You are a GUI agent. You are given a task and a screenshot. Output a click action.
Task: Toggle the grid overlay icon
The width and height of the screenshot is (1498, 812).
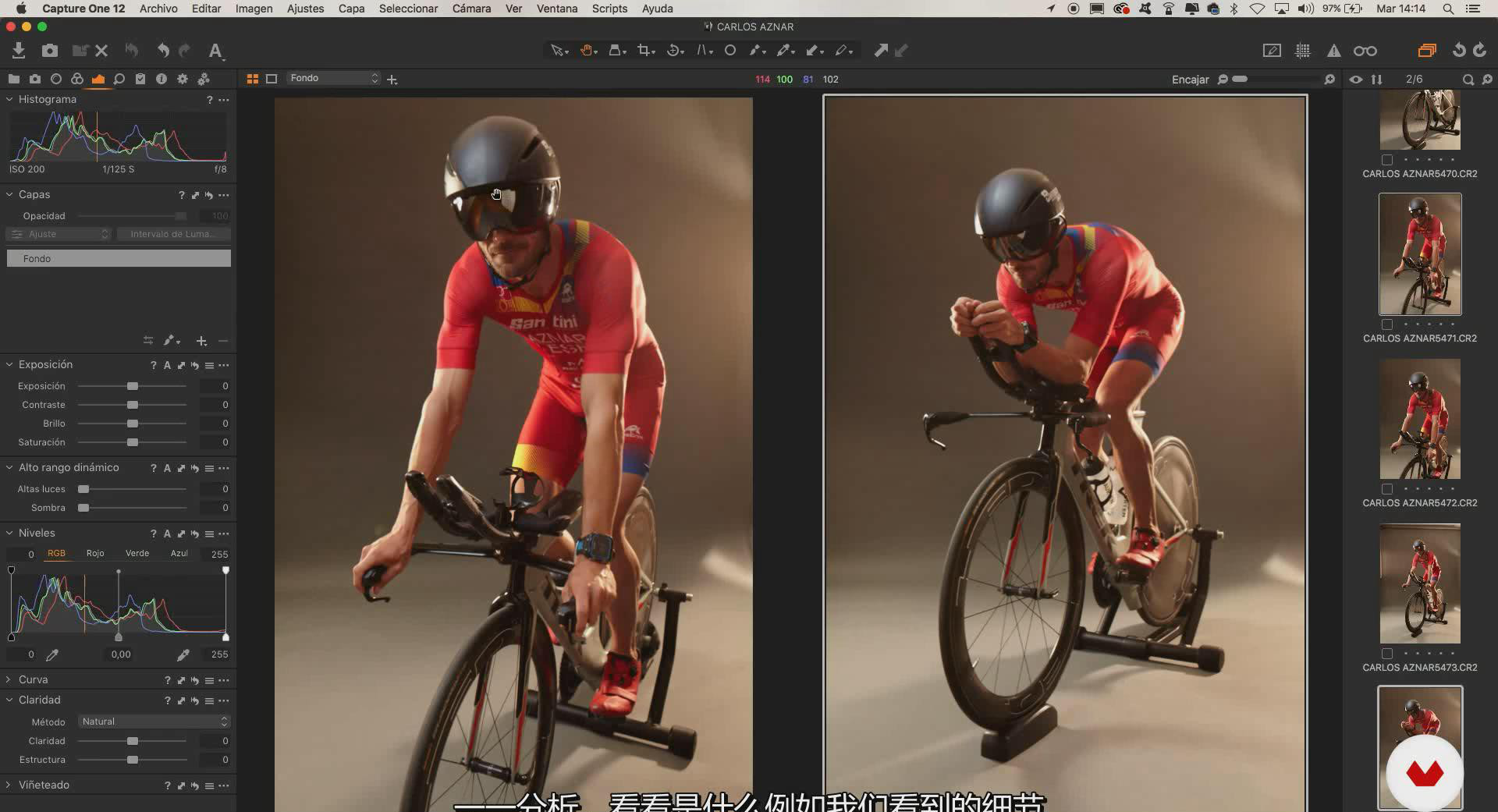click(1303, 51)
